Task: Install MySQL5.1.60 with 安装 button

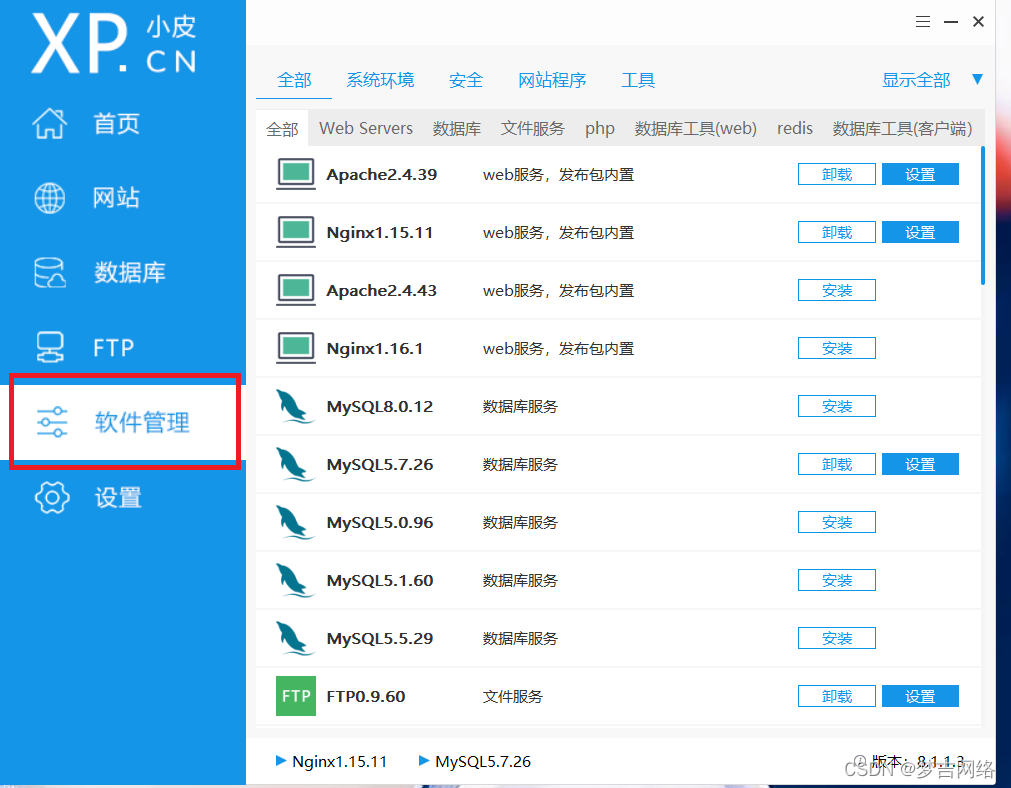Action: click(836, 580)
